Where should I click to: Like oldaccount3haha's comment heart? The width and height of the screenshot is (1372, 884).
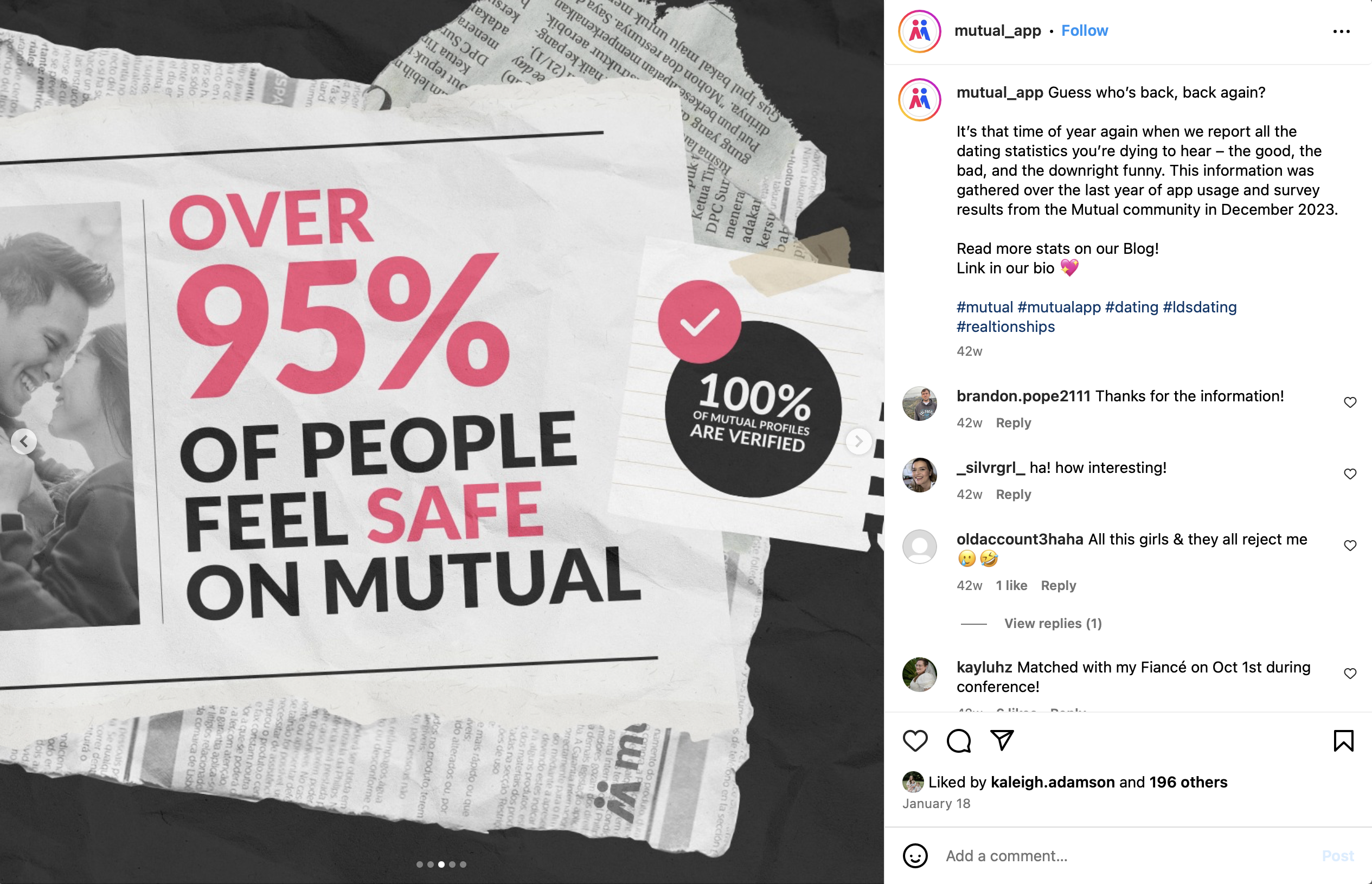1350,546
